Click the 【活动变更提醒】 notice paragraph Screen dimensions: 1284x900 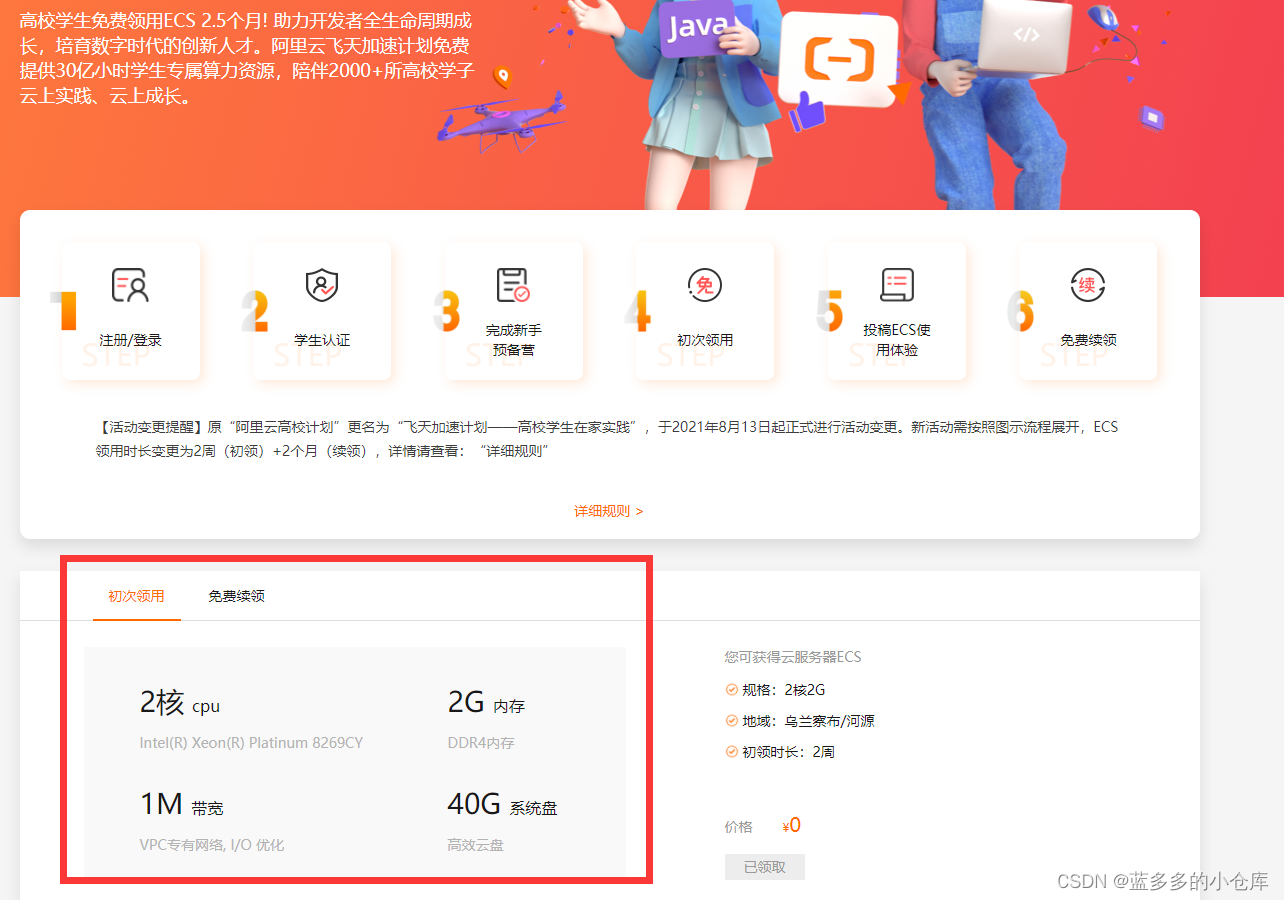tap(607, 439)
